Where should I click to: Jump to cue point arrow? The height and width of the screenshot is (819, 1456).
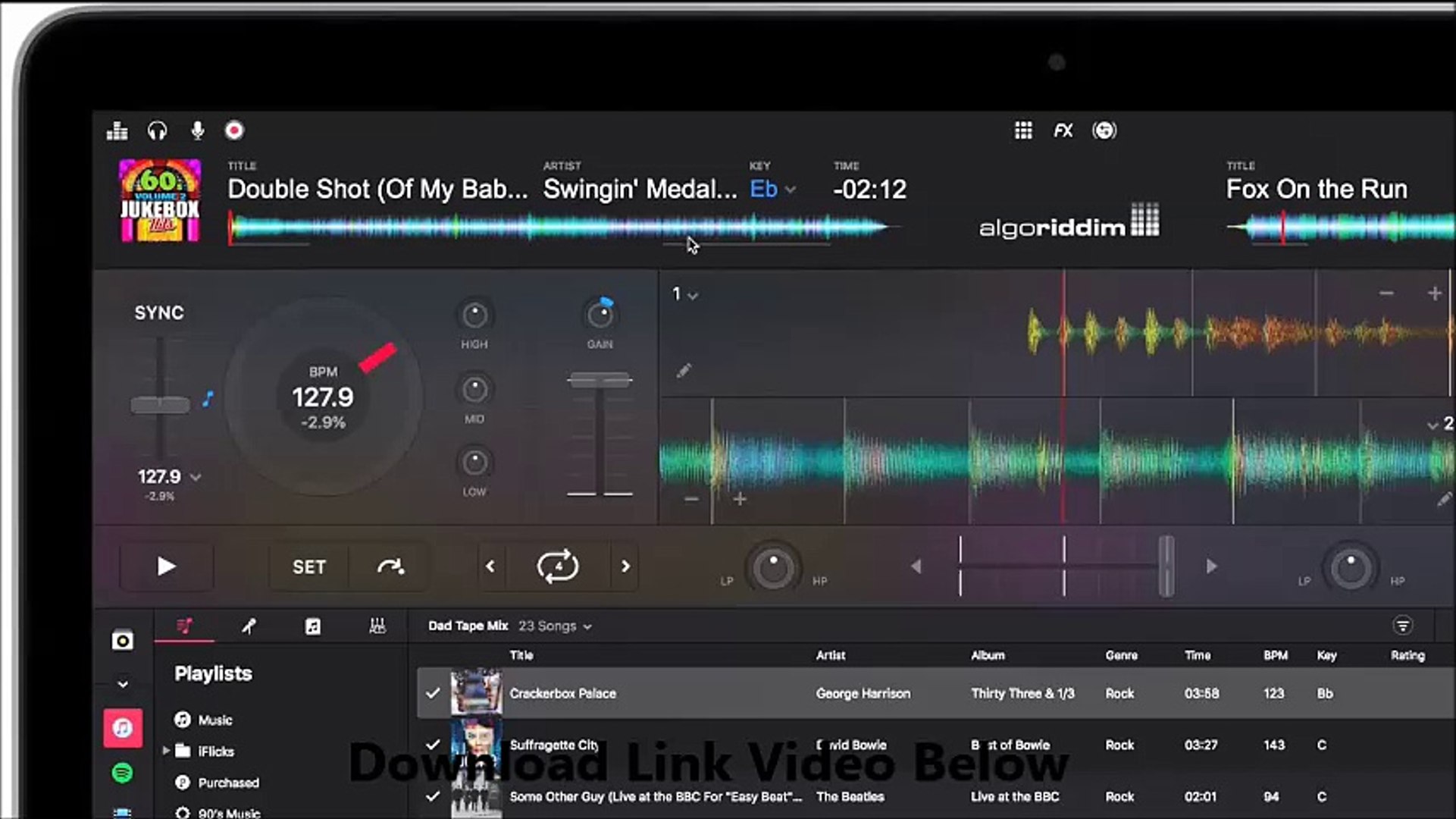390,566
